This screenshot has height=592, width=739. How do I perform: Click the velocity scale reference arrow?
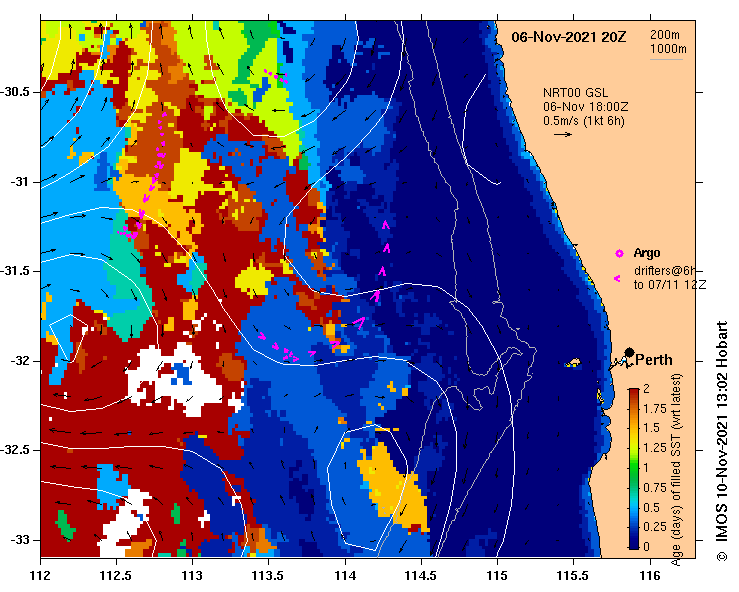click(x=563, y=134)
